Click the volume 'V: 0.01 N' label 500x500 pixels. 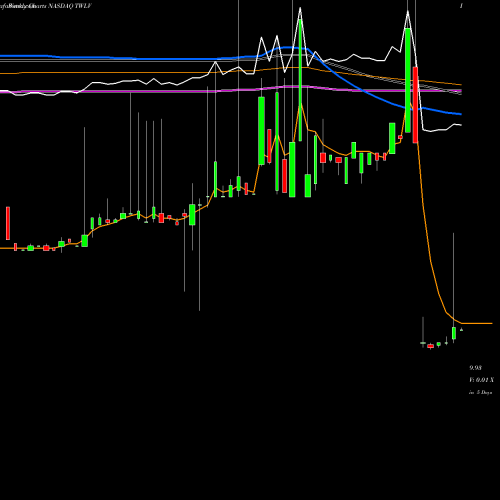click(481, 380)
